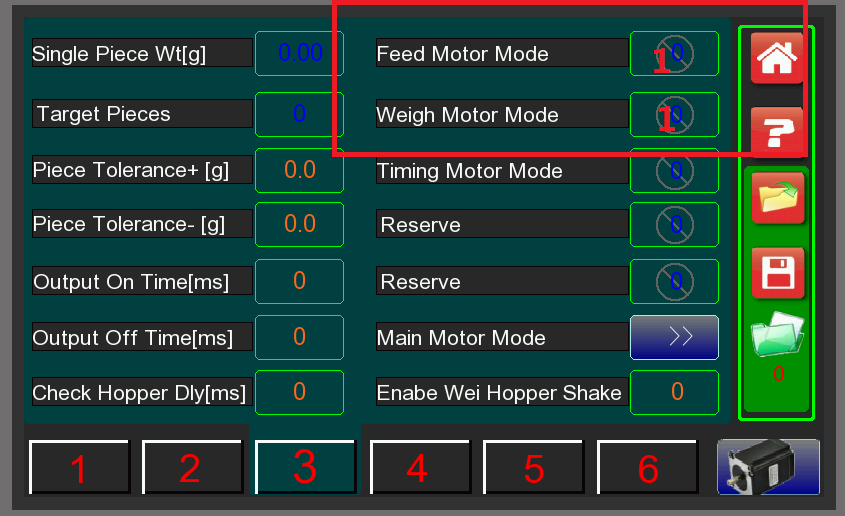This screenshot has height=516, width=845.
Task: Save settings with floppy disk icon
Action: tap(777, 271)
